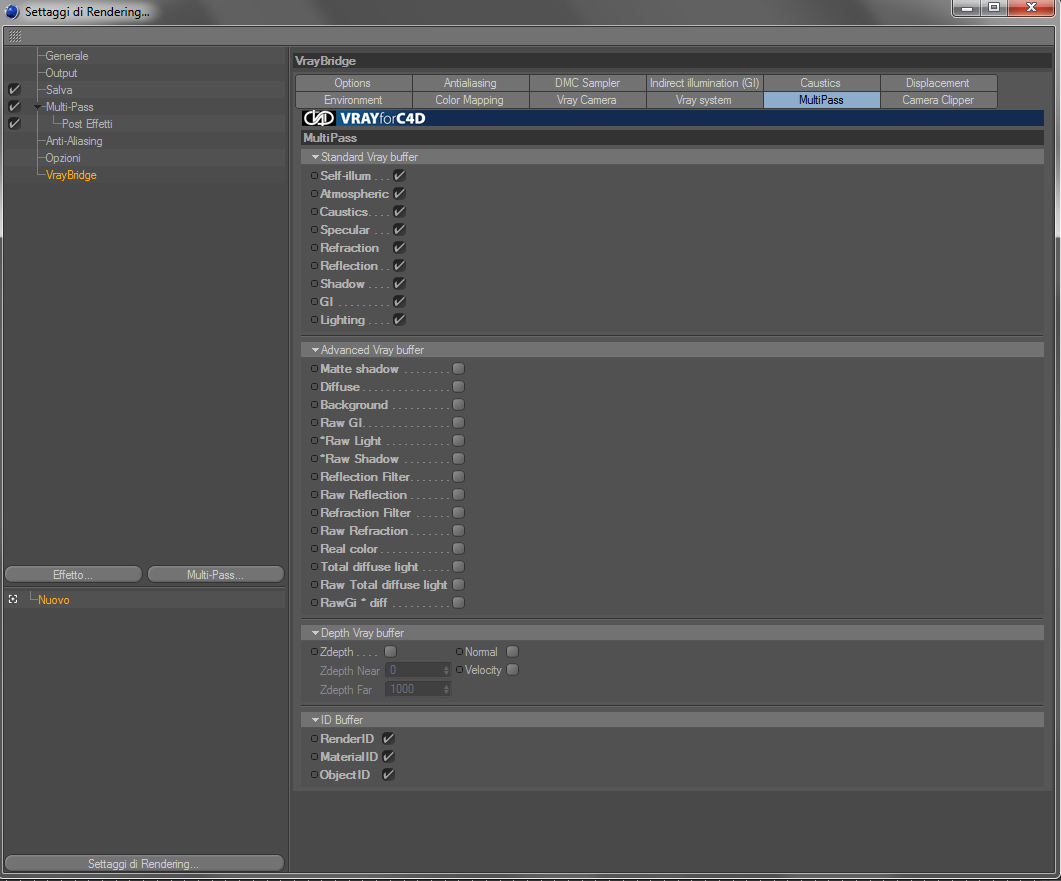The height and width of the screenshot is (881, 1061).
Task: Click the grid grip icon below the title bar
Action: 15,36
